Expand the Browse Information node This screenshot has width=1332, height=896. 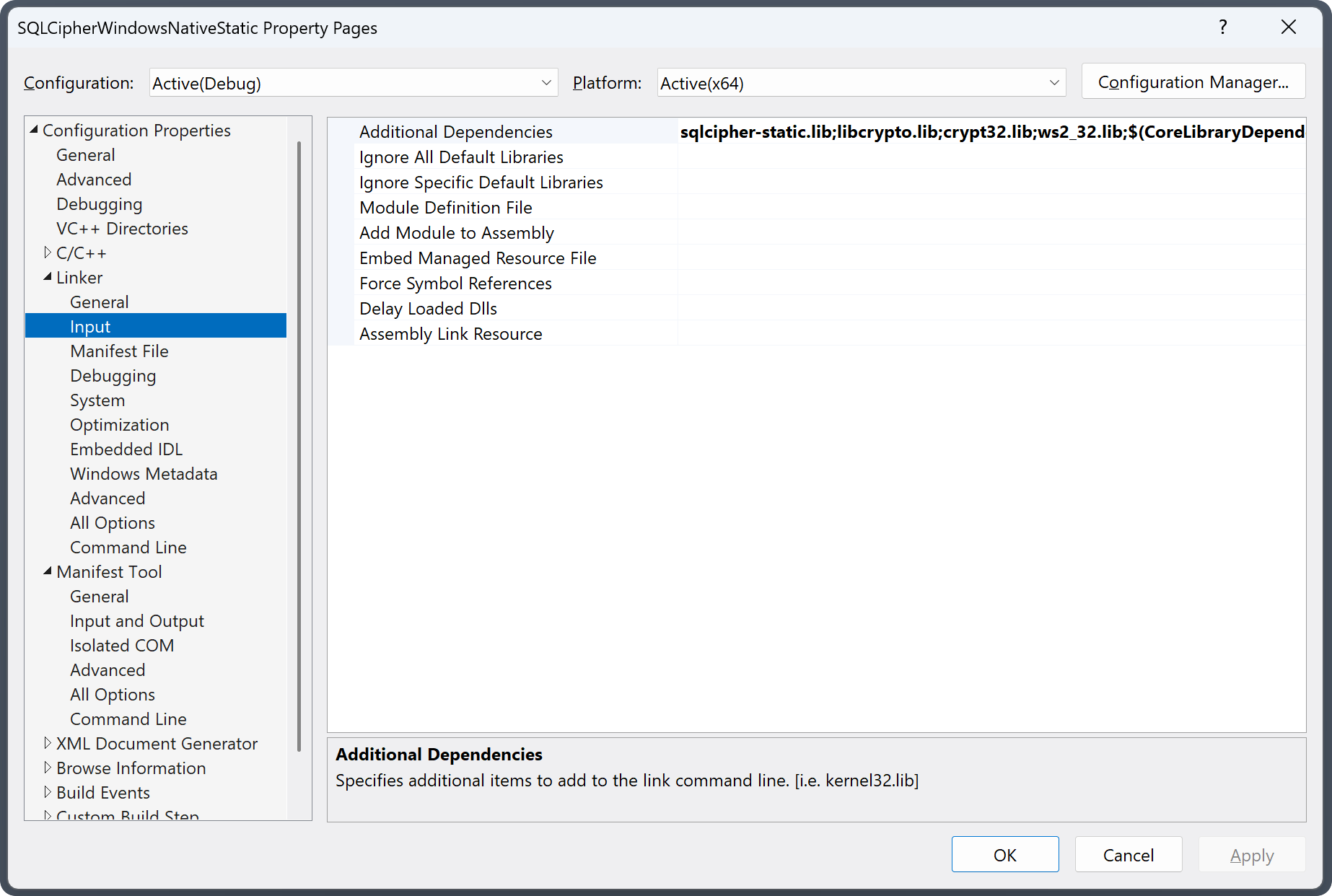coord(48,768)
